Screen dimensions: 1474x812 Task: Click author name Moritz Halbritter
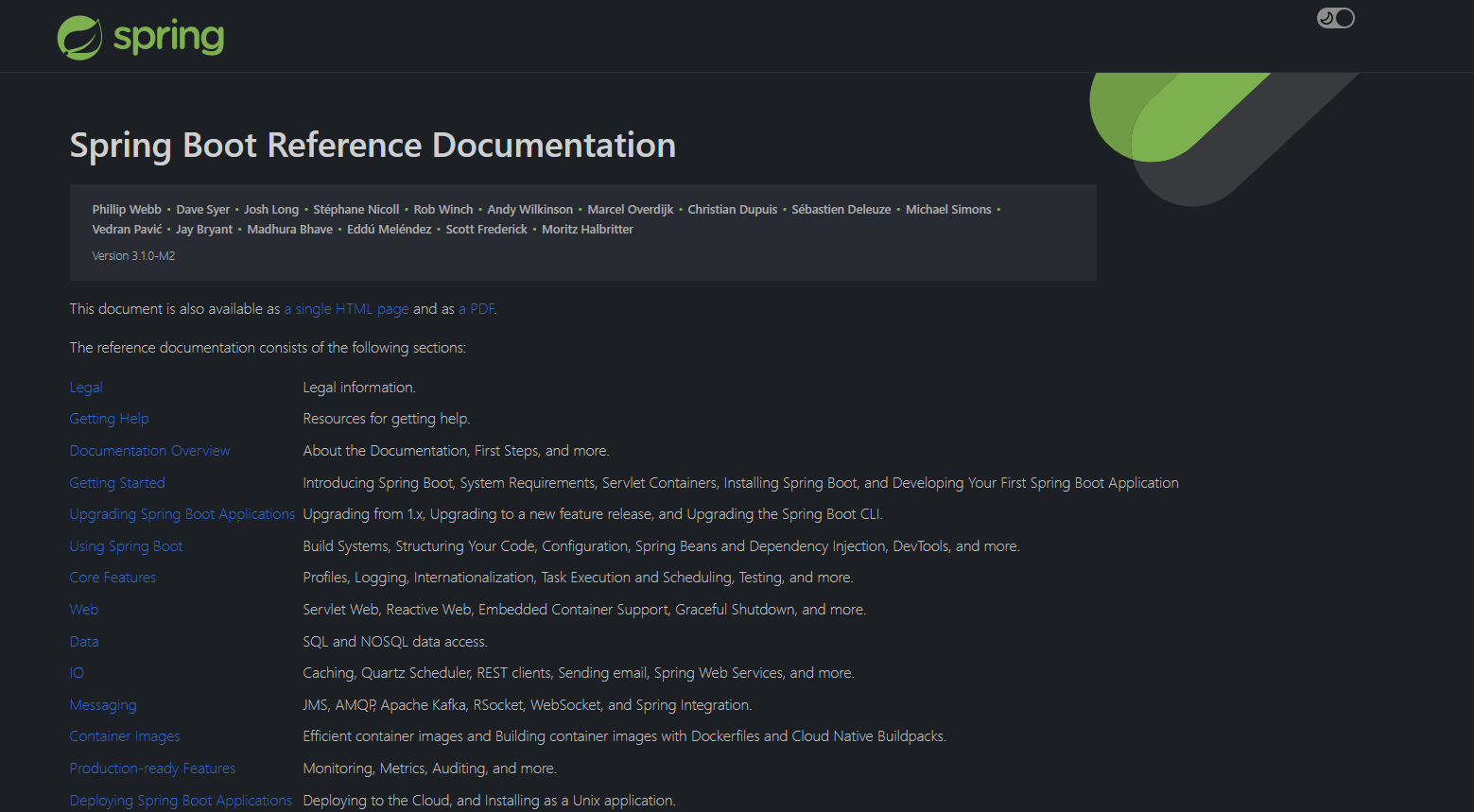(587, 230)
